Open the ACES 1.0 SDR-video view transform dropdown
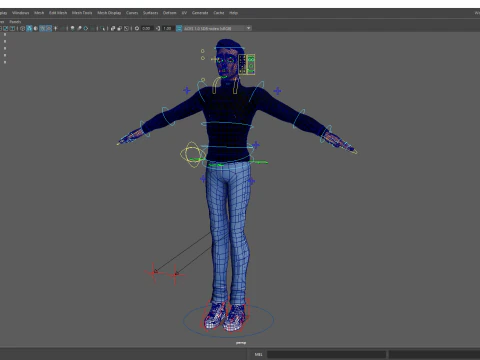The image size is (480, 360). (x=217, y=28)
